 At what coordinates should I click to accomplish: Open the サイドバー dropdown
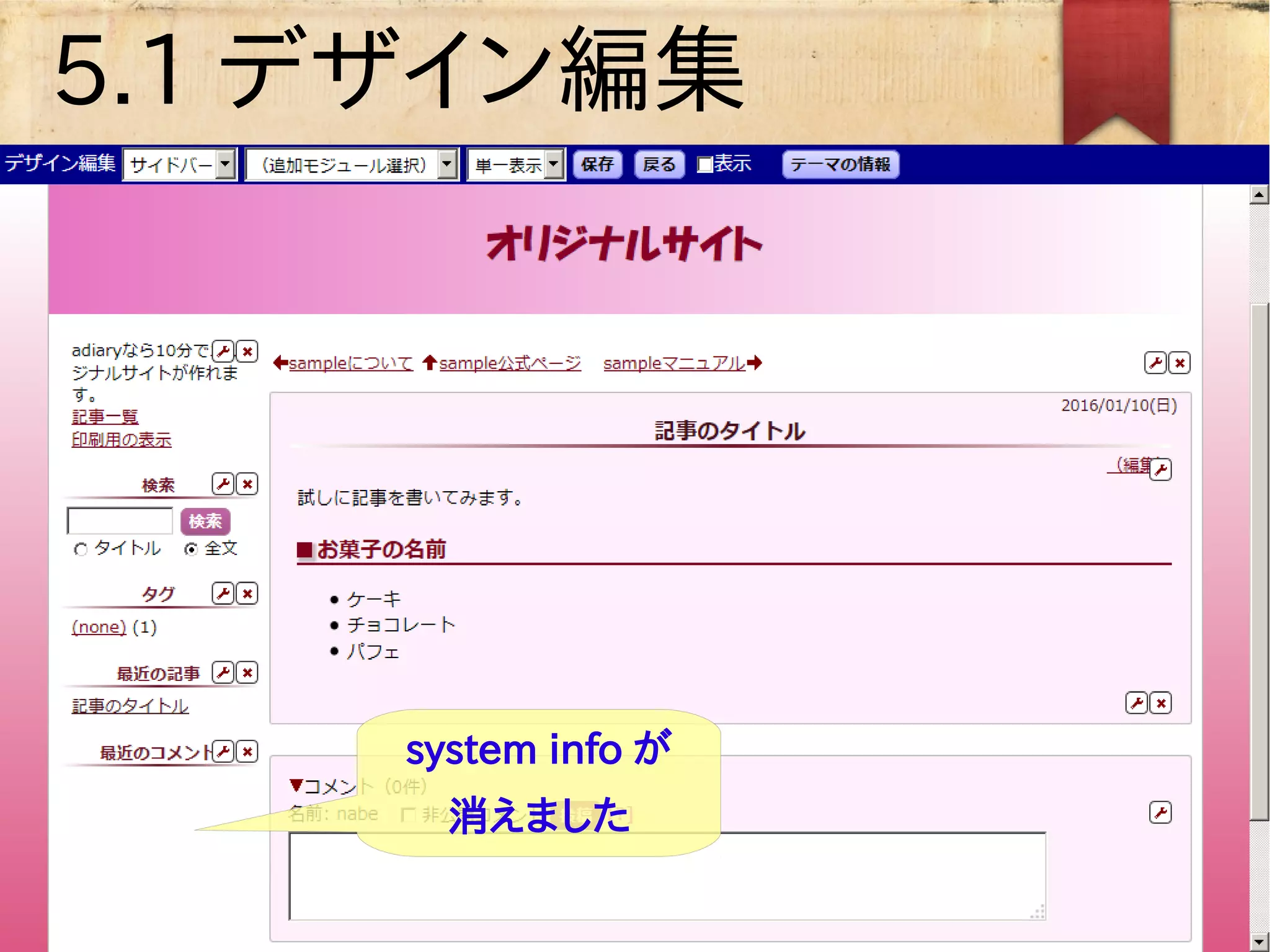(x=180, y=165)
